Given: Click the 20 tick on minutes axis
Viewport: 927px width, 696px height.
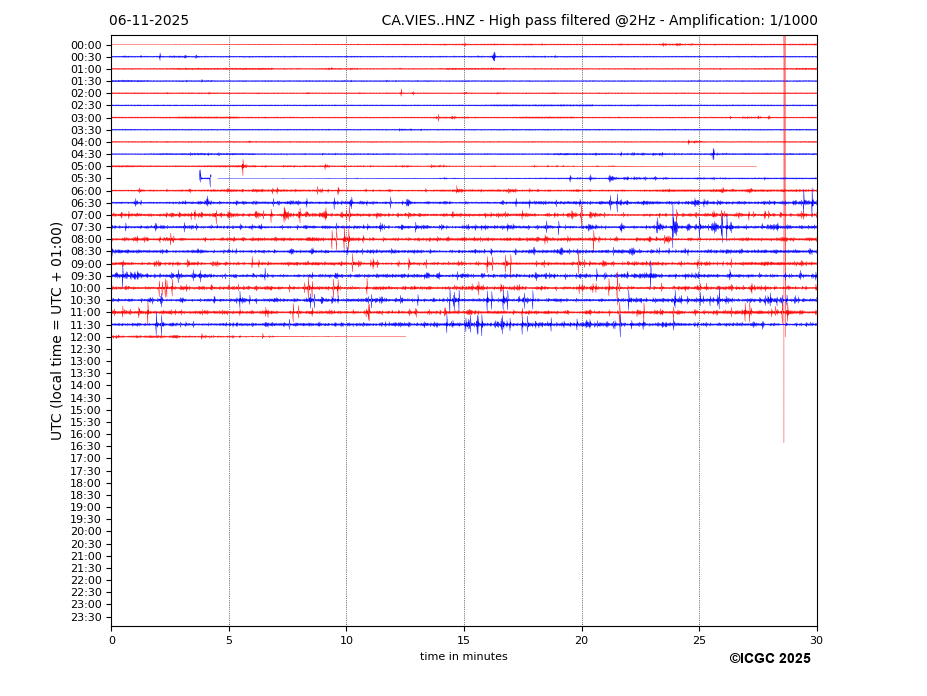Looking at the screenshot, I should tap(582, 640).
